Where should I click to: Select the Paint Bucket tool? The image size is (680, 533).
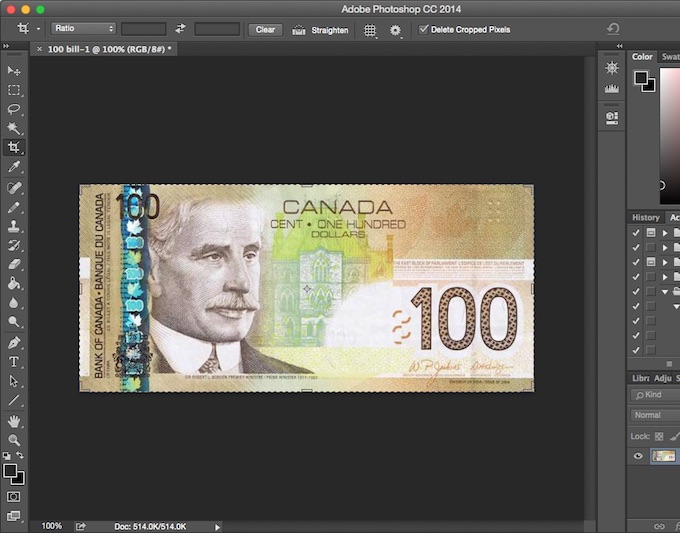click(x=14, y=284)
